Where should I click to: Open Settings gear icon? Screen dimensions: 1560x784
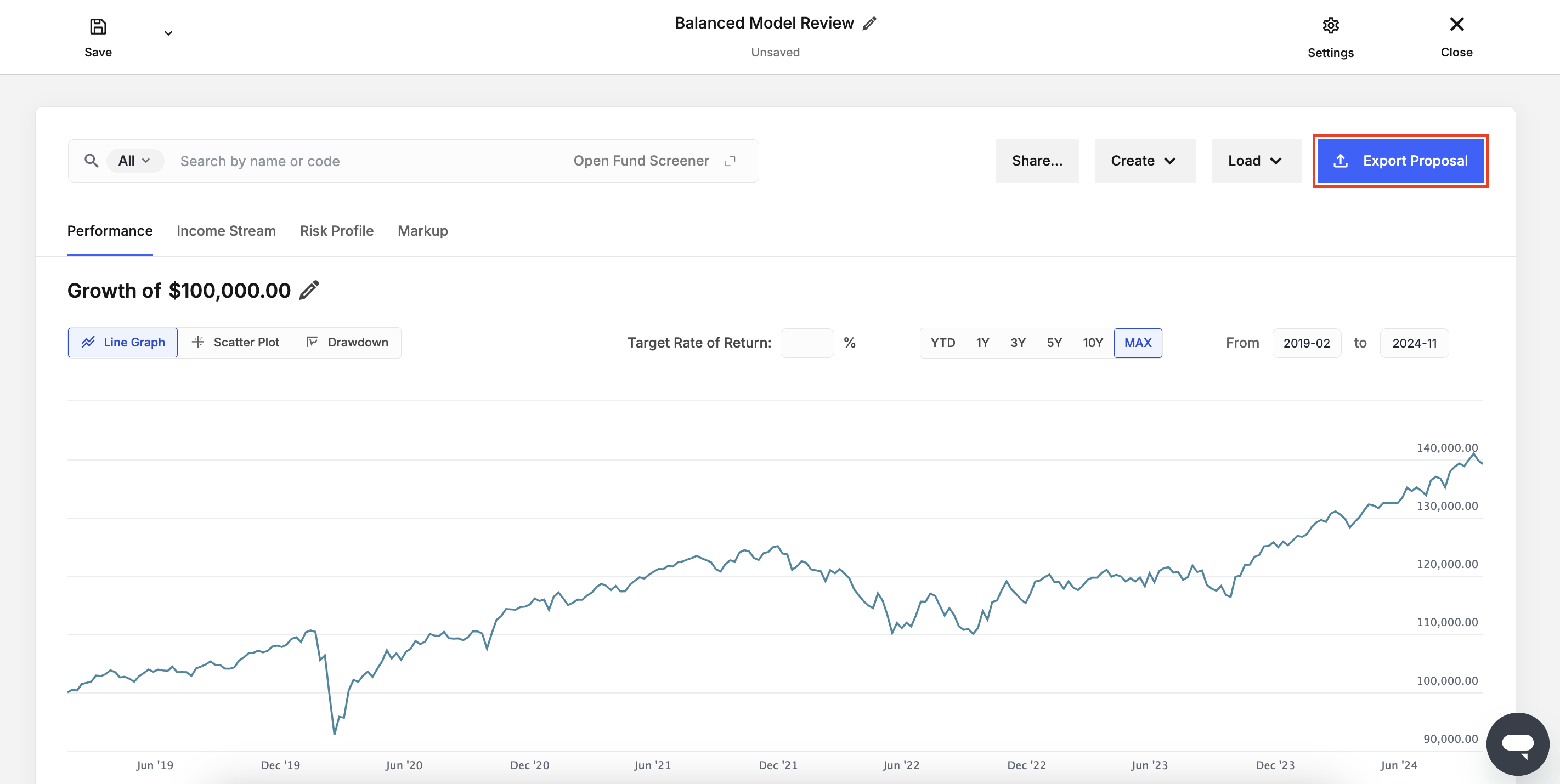pos(1331,25)
